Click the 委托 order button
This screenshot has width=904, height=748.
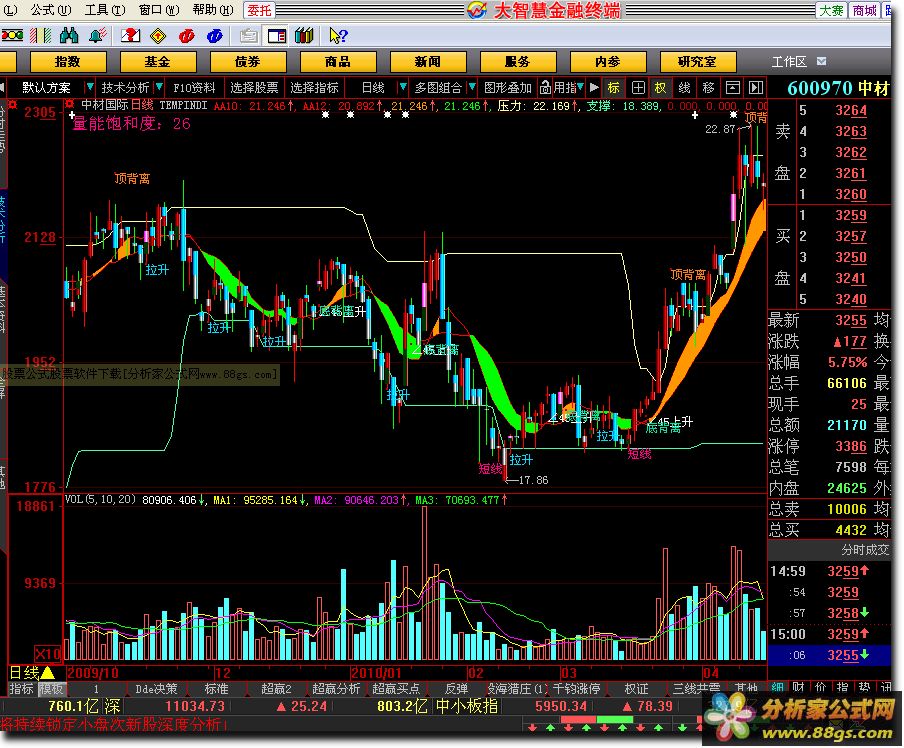tap(259, 10)
